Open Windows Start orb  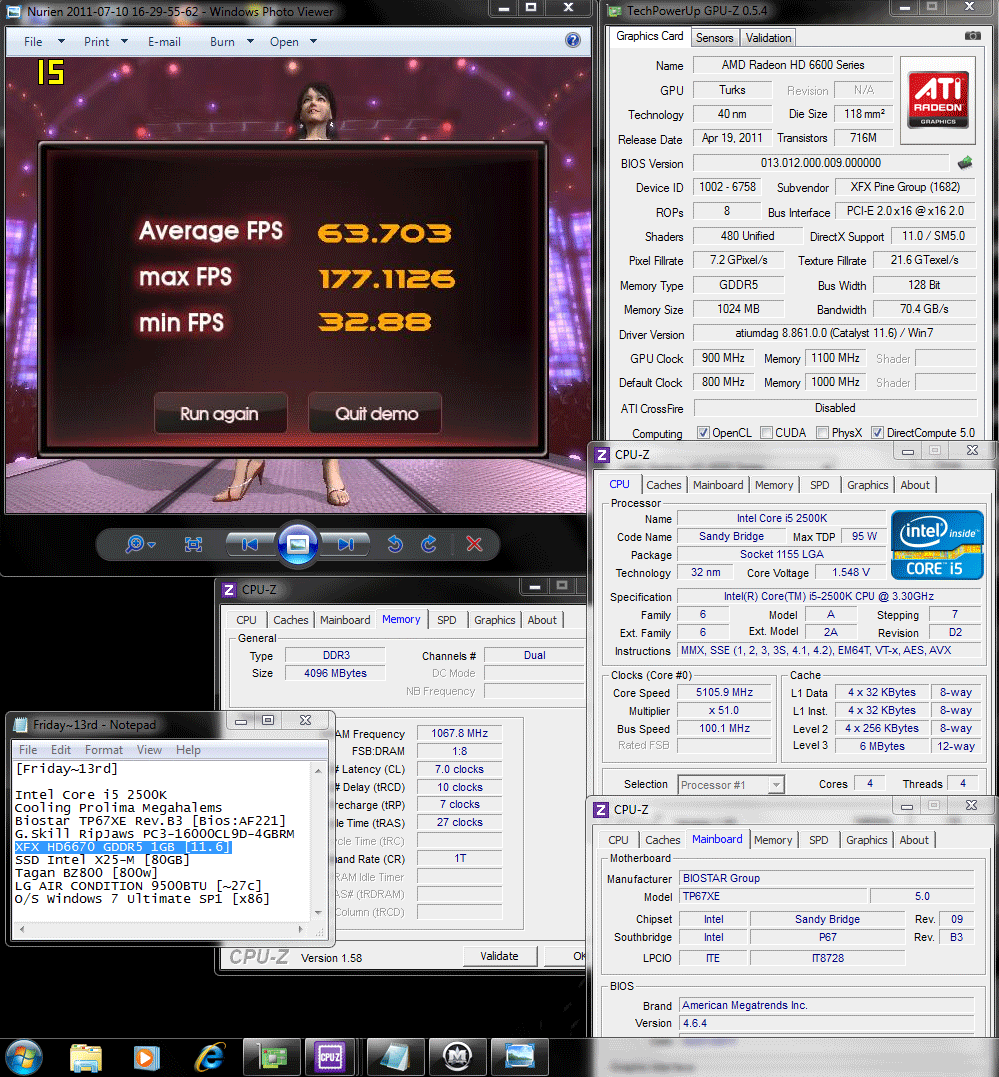pos(23,1057)
